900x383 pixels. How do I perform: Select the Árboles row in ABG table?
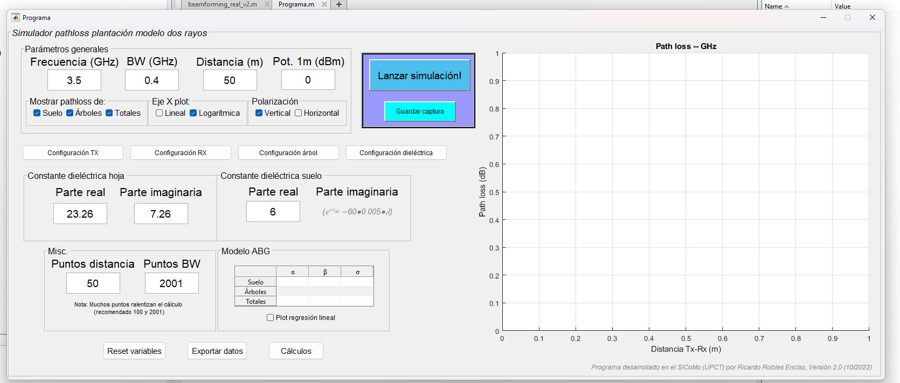point(255,292)
